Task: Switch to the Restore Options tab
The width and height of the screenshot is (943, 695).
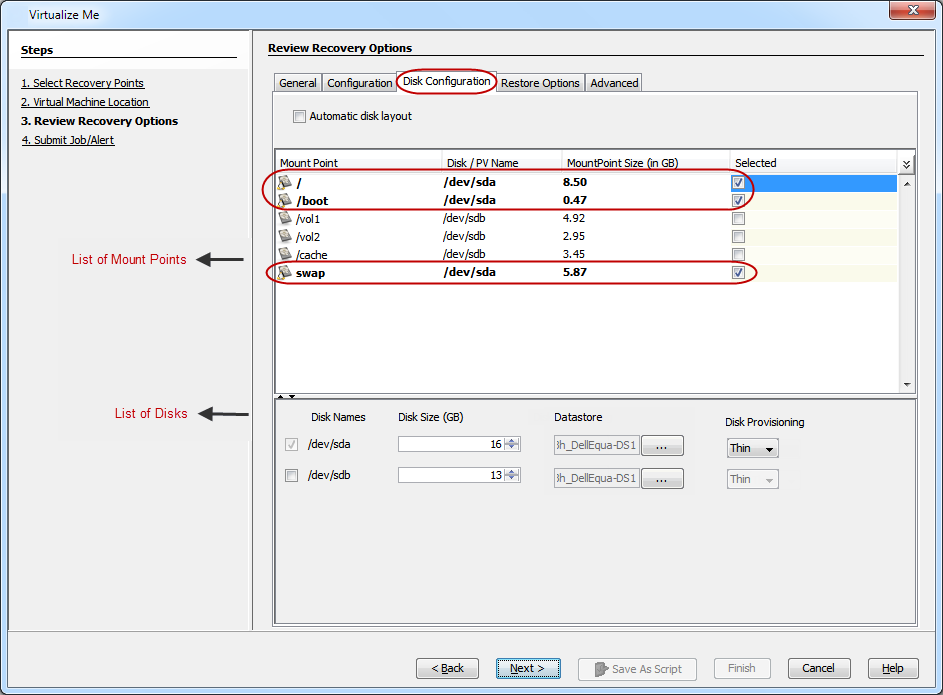Action: click(x=540, y=83)
